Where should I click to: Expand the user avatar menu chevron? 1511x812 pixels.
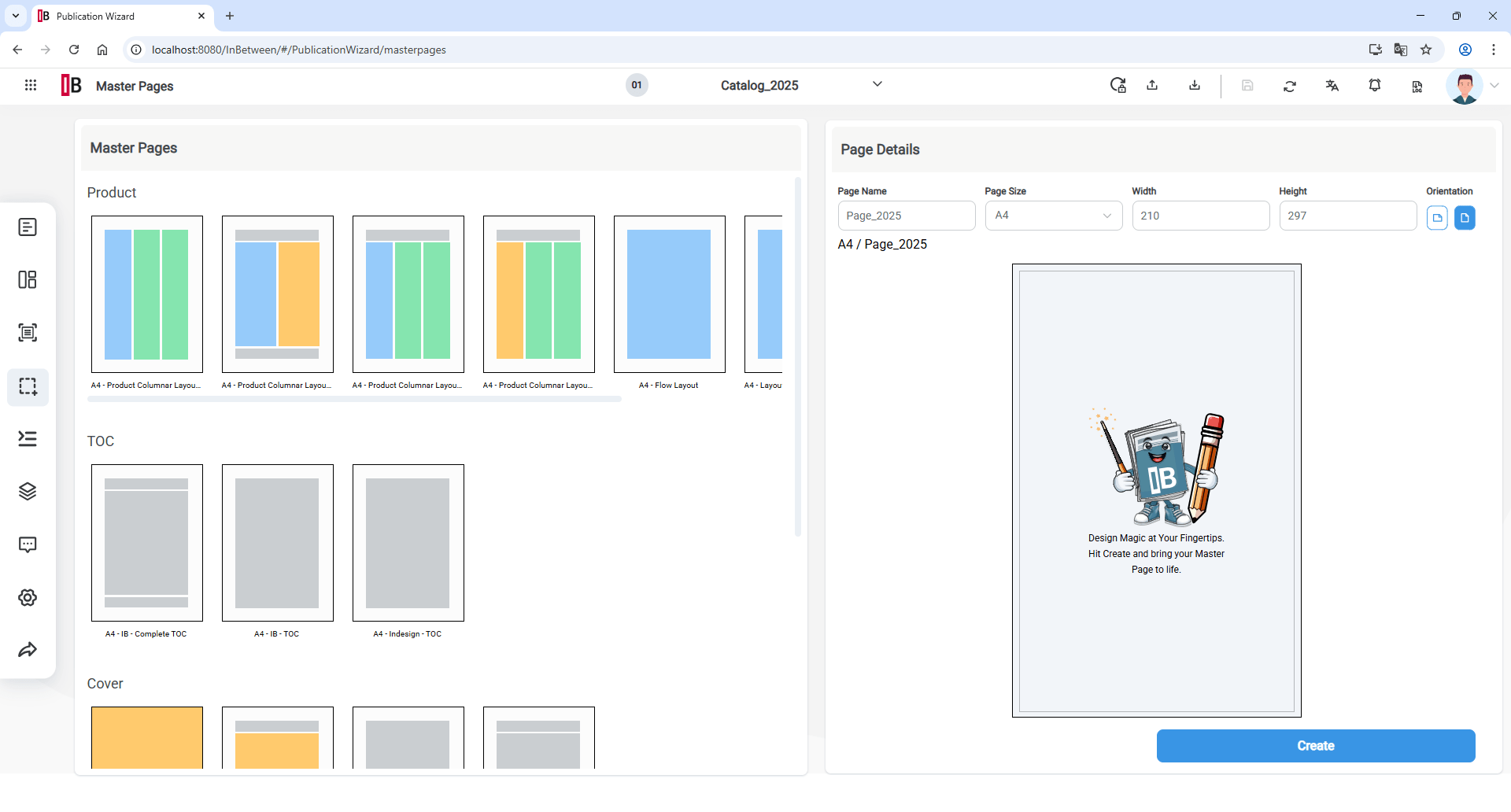[x=1494, y=87]
